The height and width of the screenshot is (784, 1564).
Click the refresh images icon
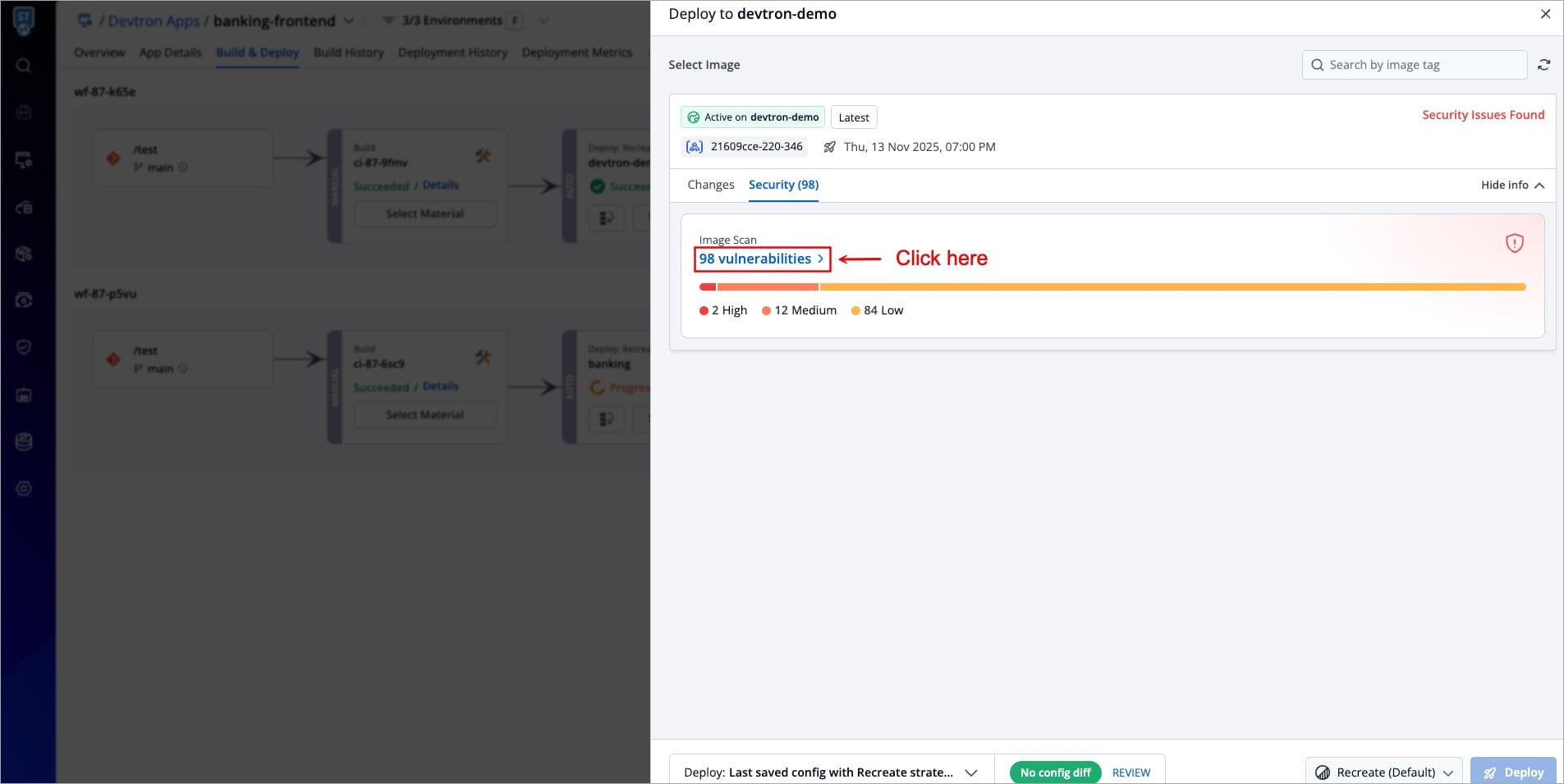(x=1543, y=65)
